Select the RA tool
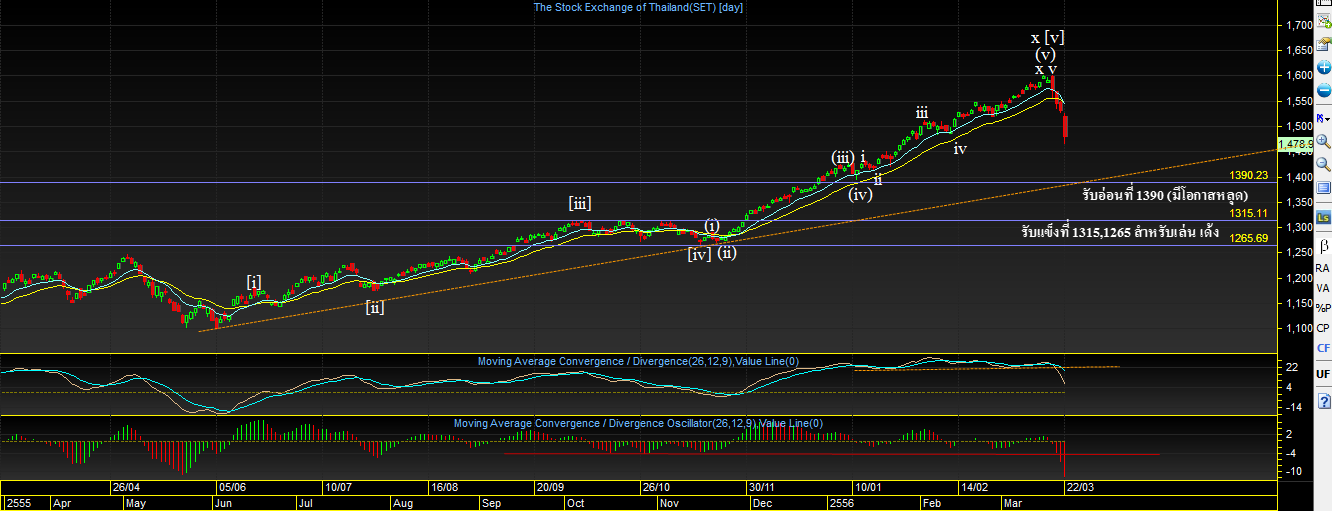The height and width of the screenshot is (511, 1332). pos(1323,268)
